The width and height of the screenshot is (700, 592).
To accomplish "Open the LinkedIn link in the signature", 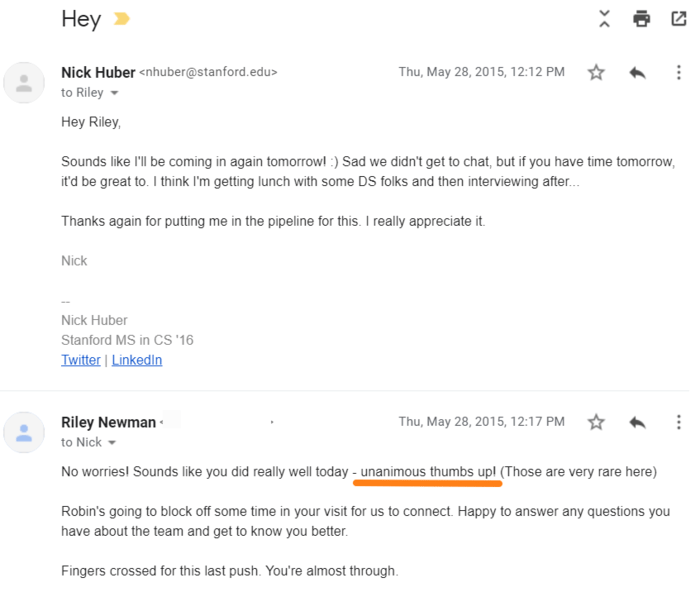I will (137, 360).
